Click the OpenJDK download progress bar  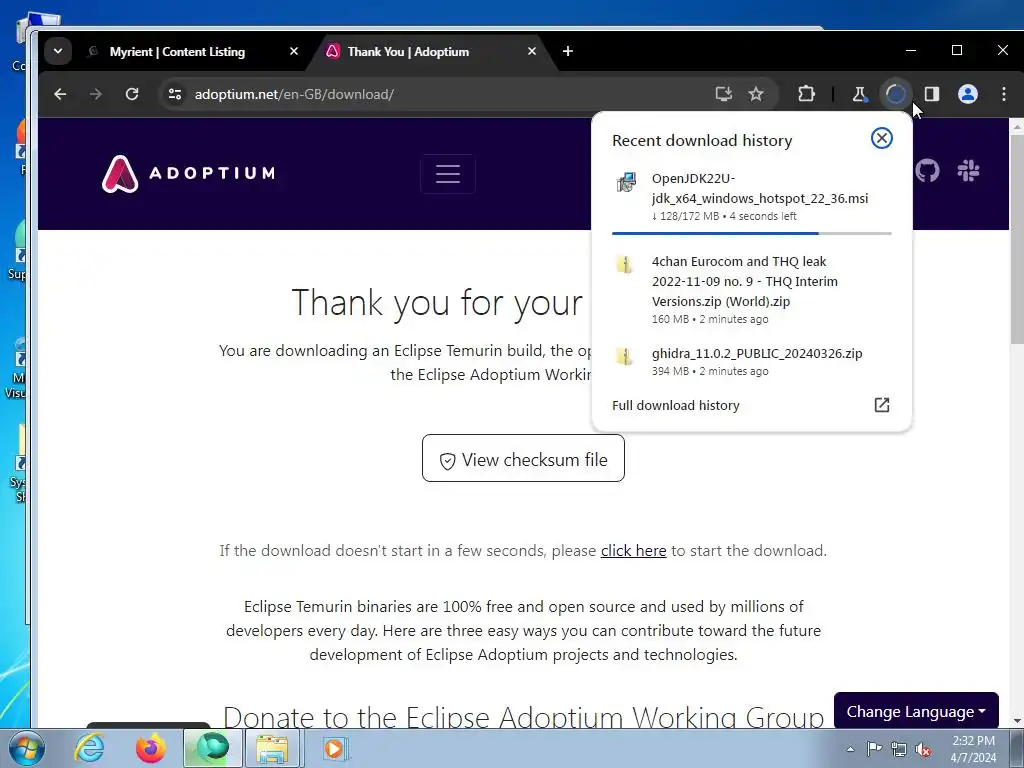click(x=752, y=233)
